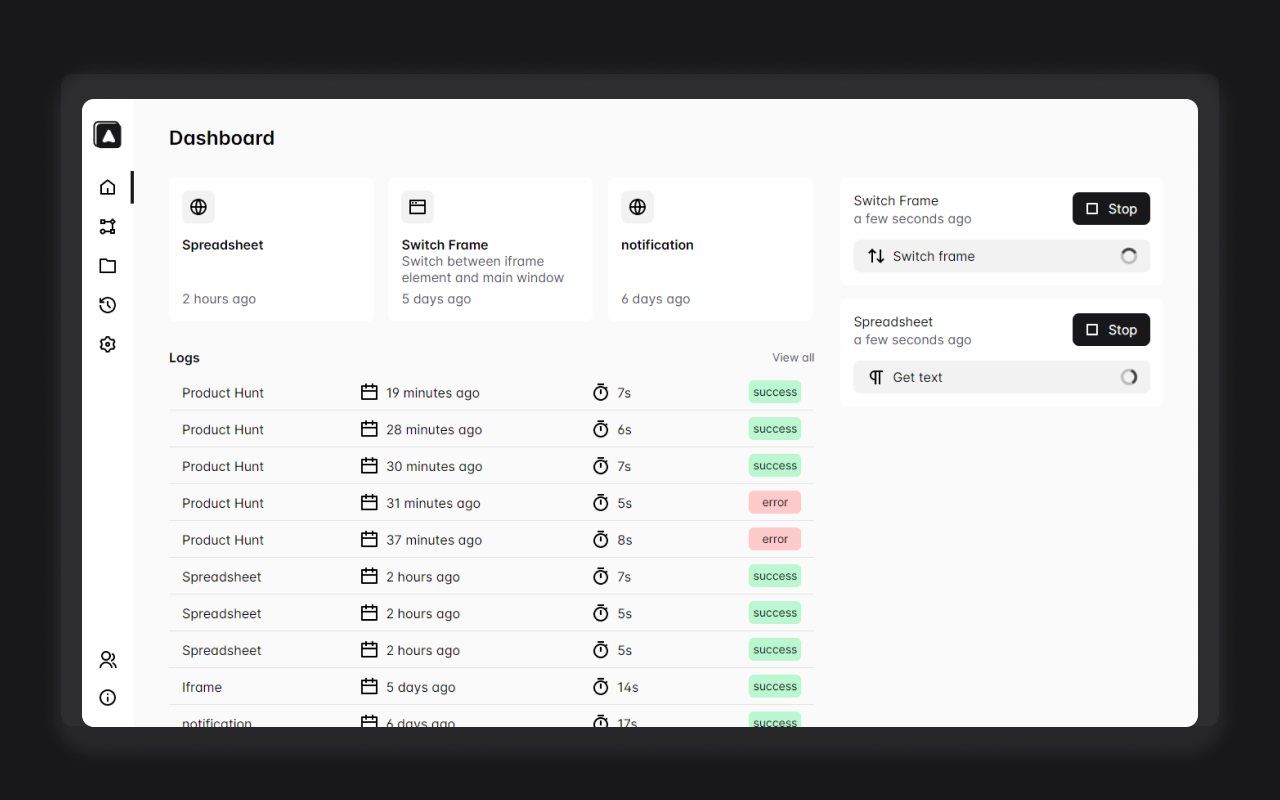The height and width of the screenshot is (800, 1280).
Task: Click View all logs link
Action: 793,358
